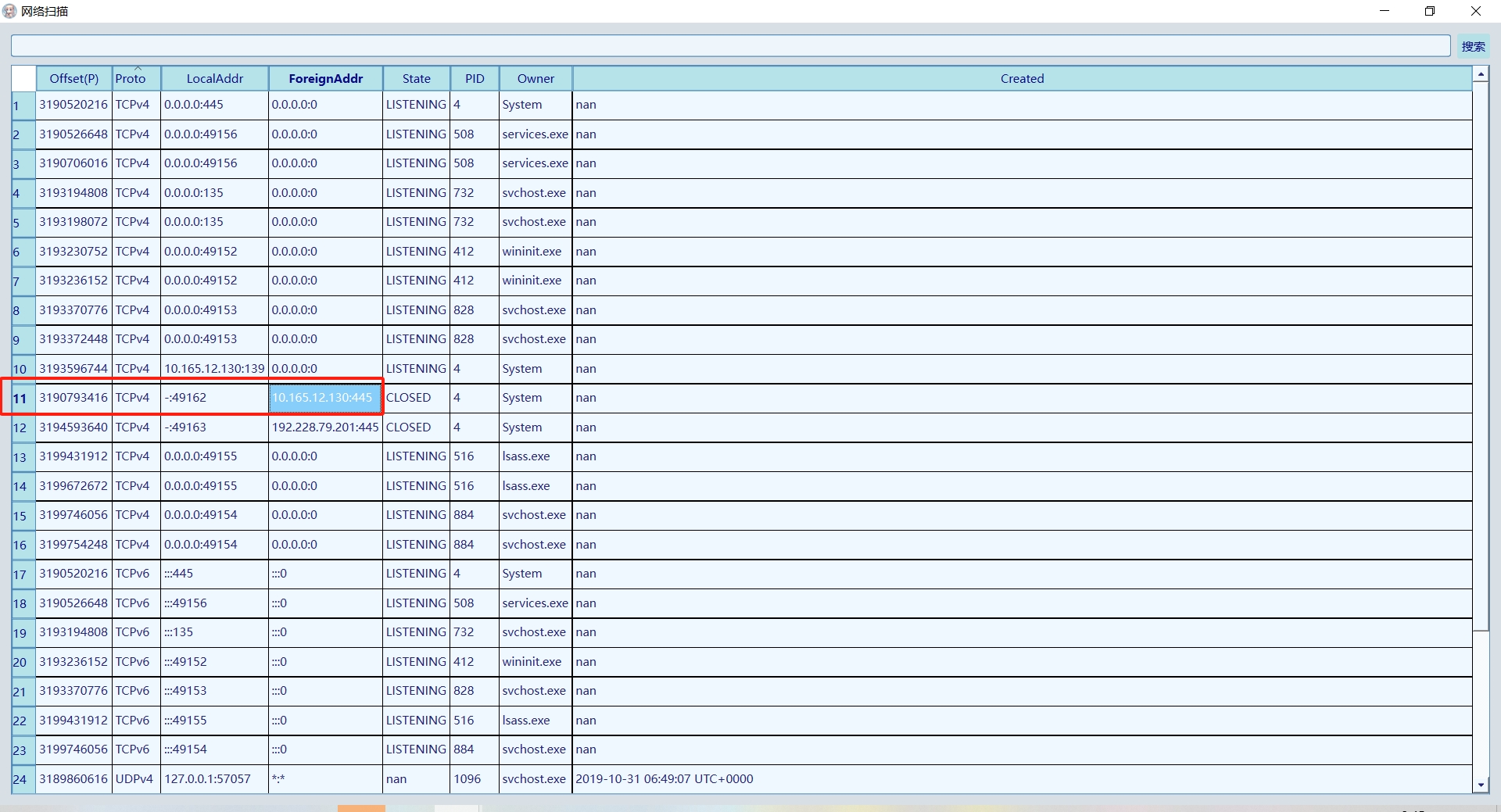This screenshot has height=812, width=1501.
Task: Click local address :::49152 cell
Action: tap(214, 662)
